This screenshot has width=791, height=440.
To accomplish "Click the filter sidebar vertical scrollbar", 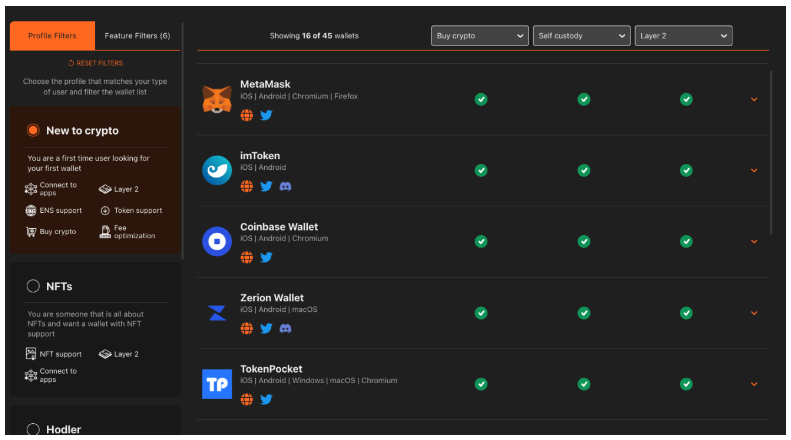I will click(183, 141).
